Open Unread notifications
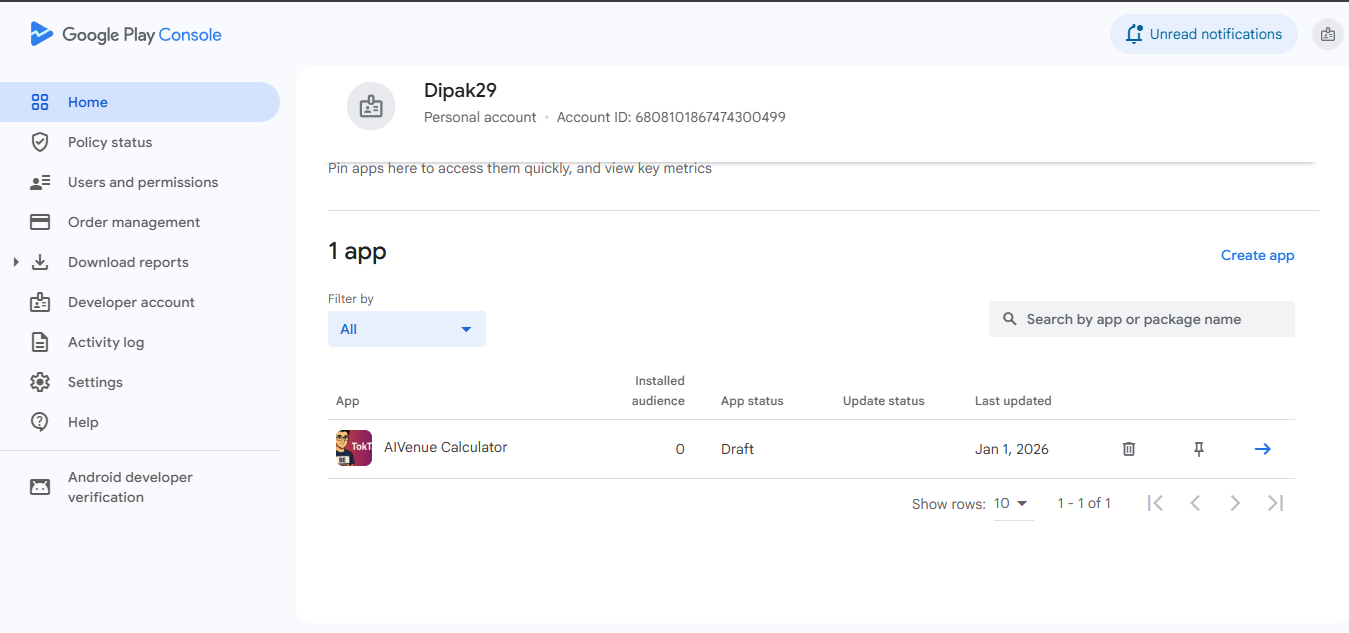 (x=1203, y=34)
